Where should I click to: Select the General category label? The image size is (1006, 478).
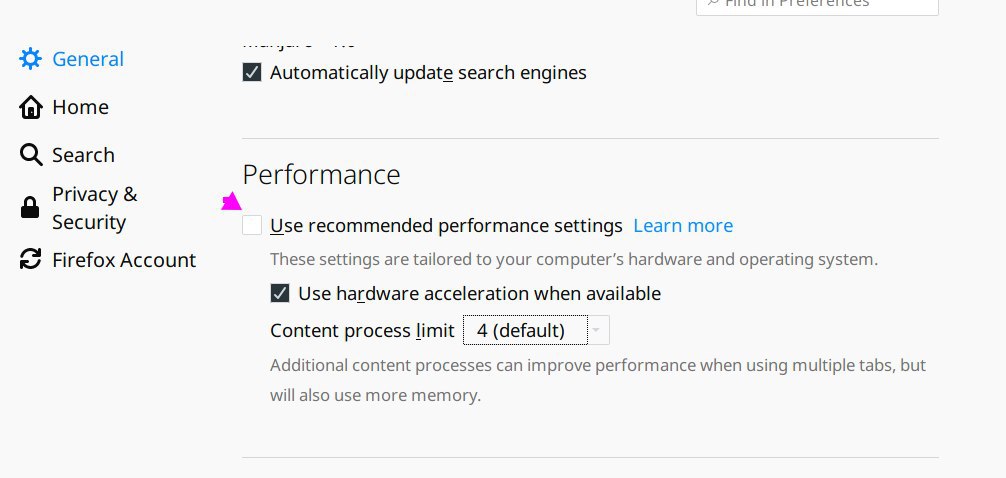[88, 59]
